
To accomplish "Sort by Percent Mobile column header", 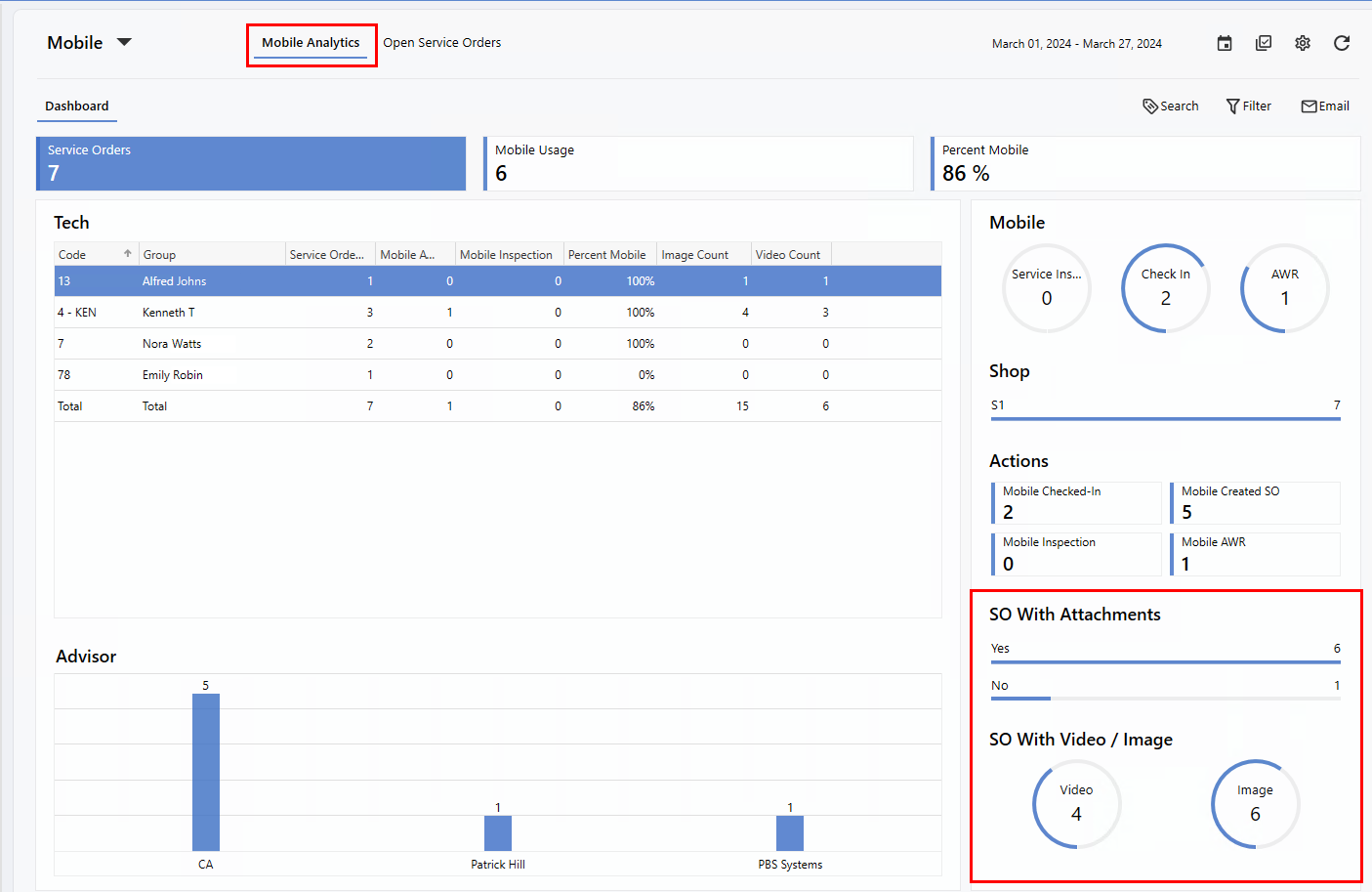I will pyautogui.click(x=606, y=255).
